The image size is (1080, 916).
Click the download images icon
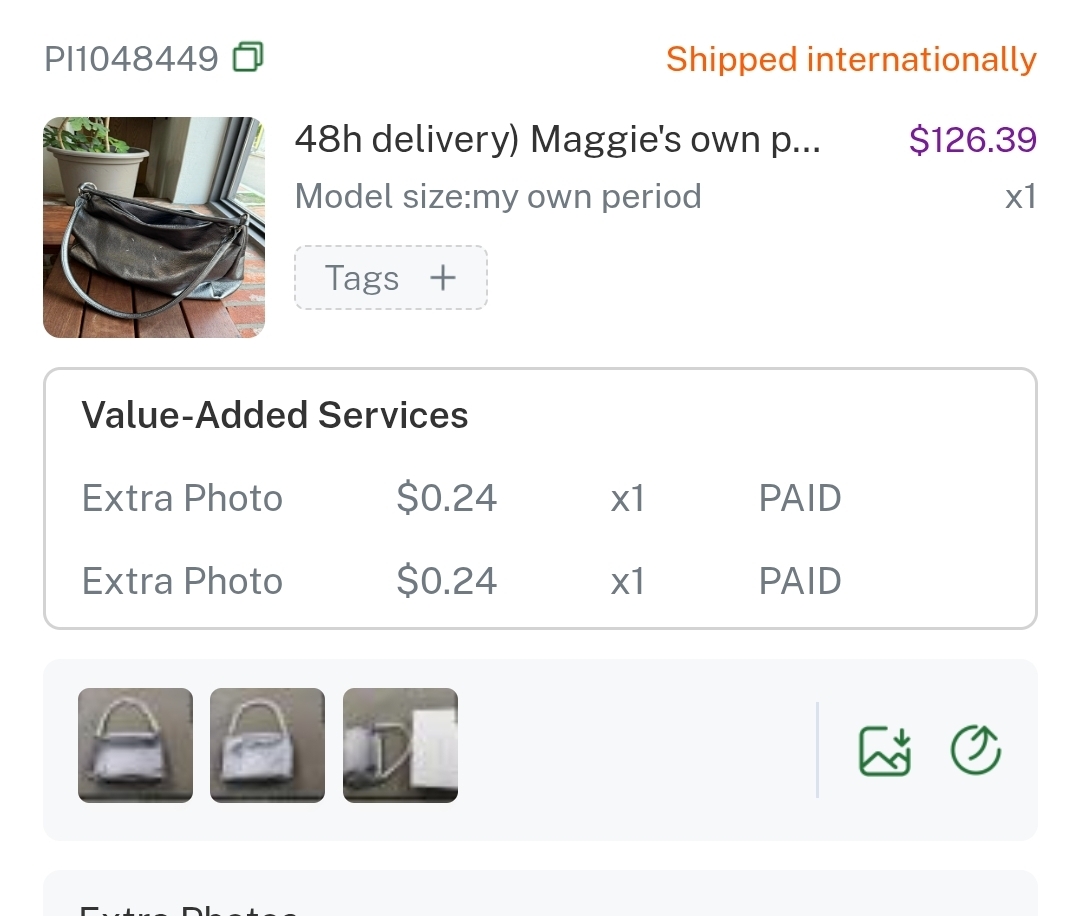pos(885,750)
